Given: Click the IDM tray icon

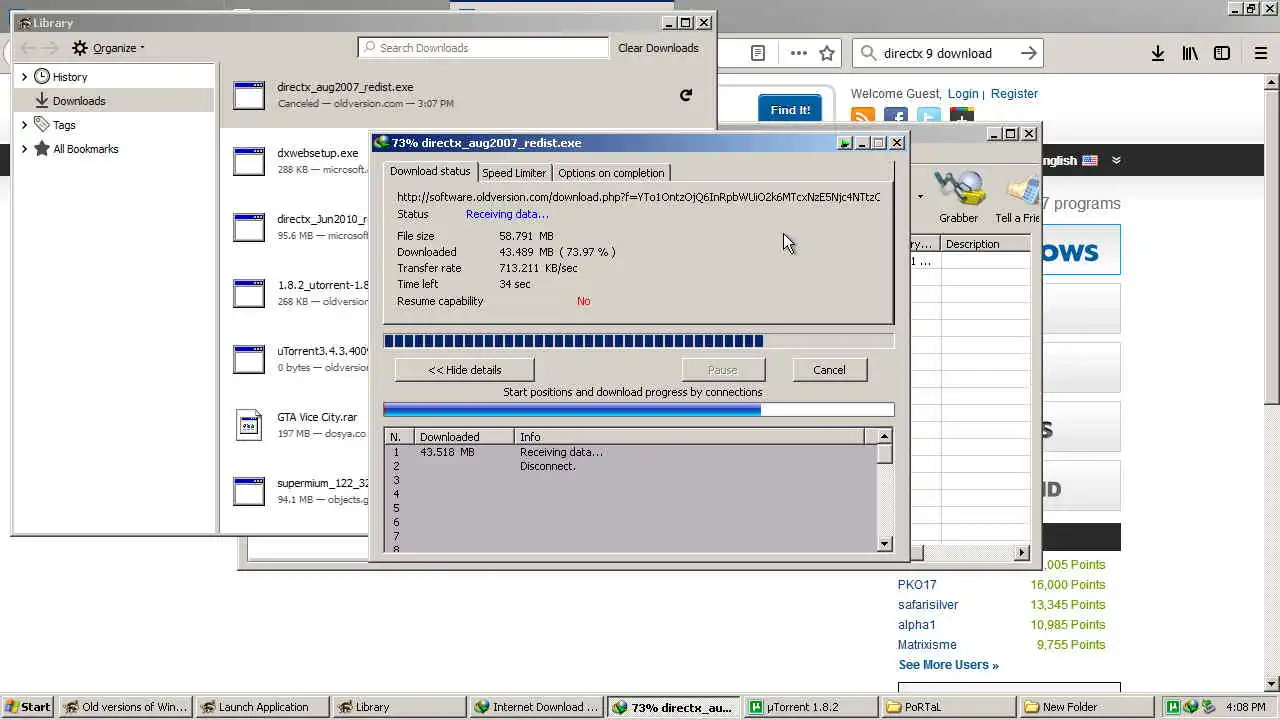Looking at the screenshot, I should (x=1190, y=707).
